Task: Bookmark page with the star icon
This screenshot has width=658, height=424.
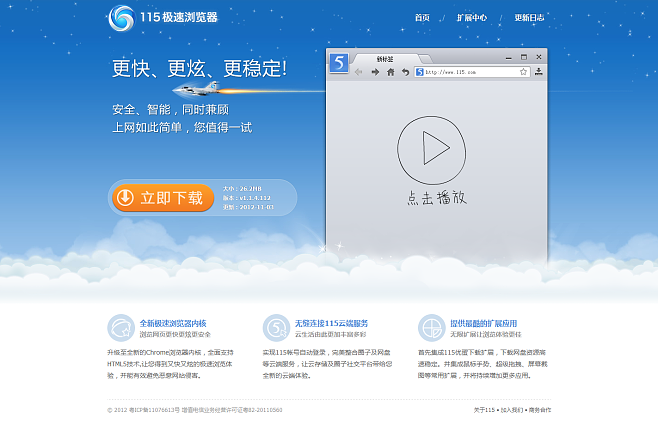Action: pyautogui.click(x=523, y=72)
